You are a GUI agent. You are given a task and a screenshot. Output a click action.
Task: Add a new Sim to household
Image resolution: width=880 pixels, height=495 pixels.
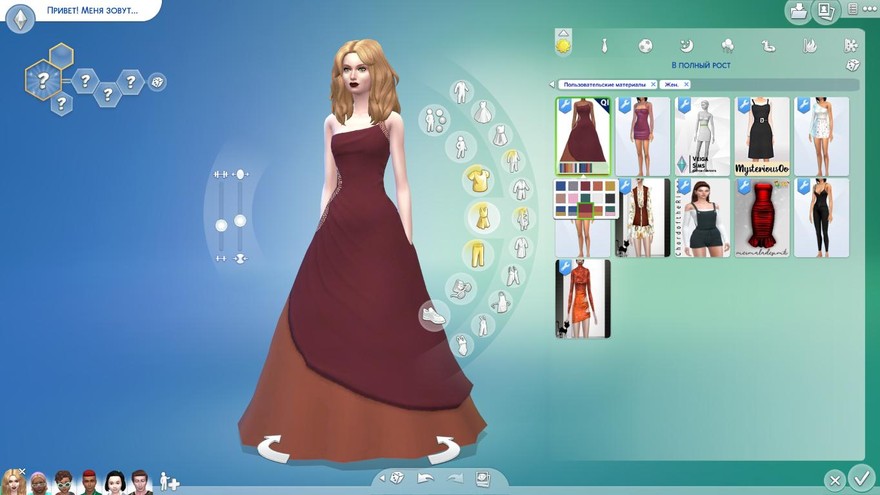coord(169,482)
